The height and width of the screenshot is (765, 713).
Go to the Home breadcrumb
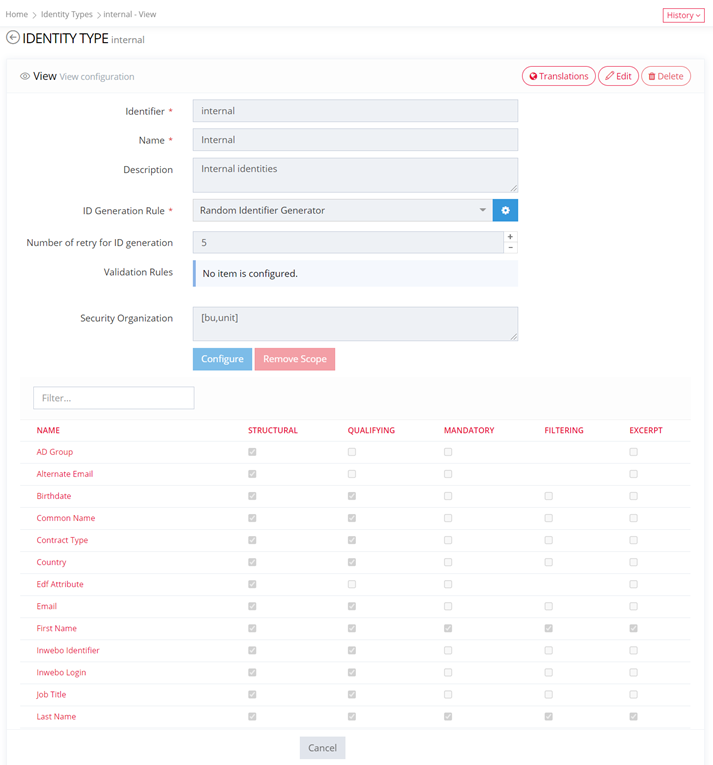16,15
